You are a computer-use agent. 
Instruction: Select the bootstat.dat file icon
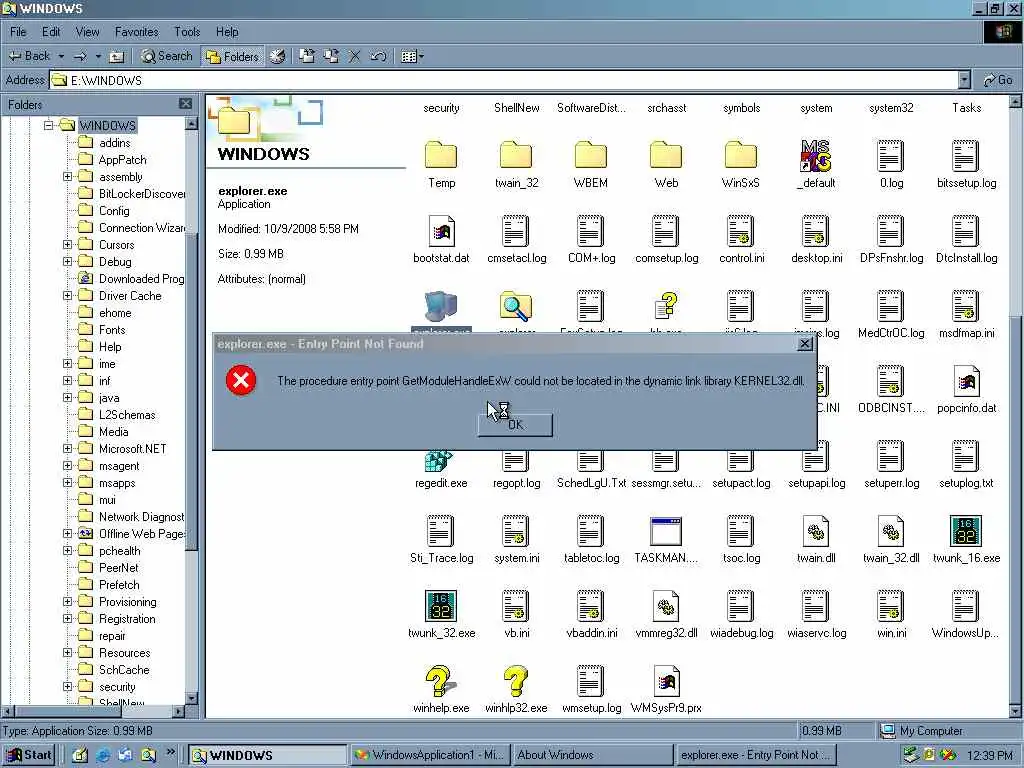441,232
